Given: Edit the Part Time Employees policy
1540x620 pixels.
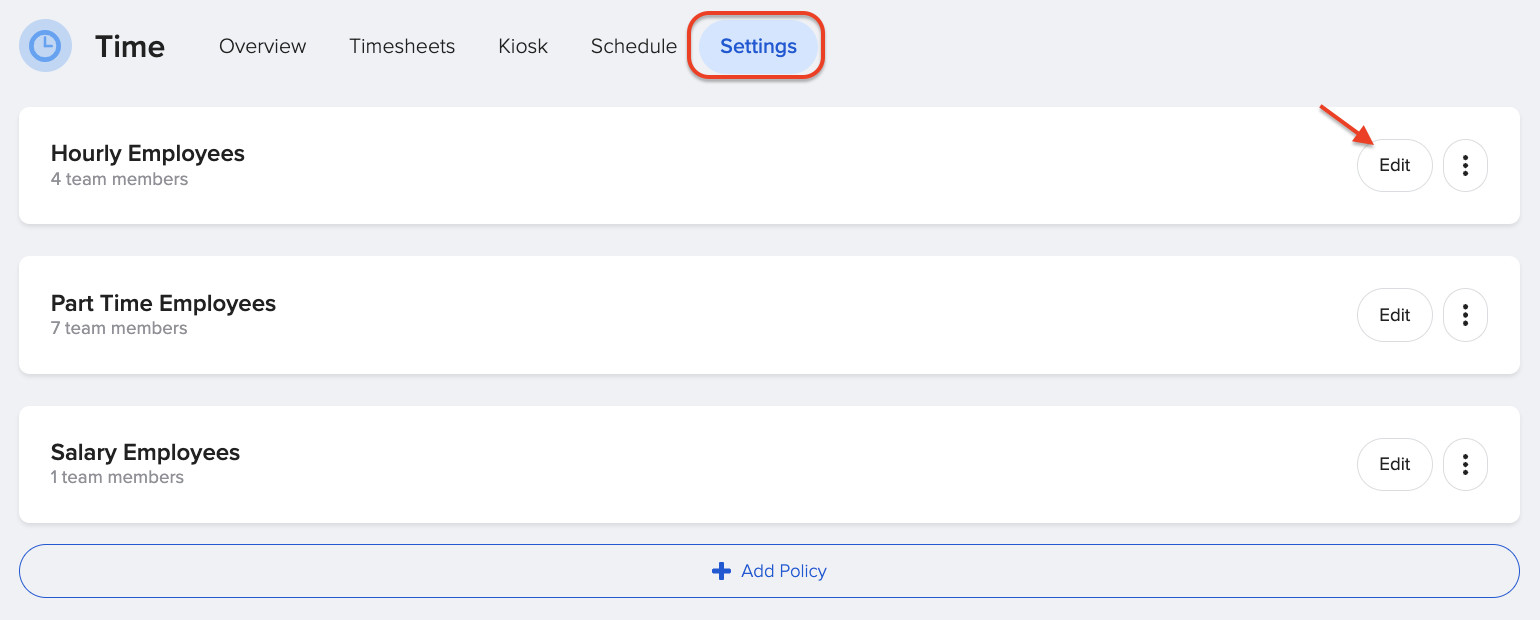Looking at the screenshot, I should [x=1394, y=315].
